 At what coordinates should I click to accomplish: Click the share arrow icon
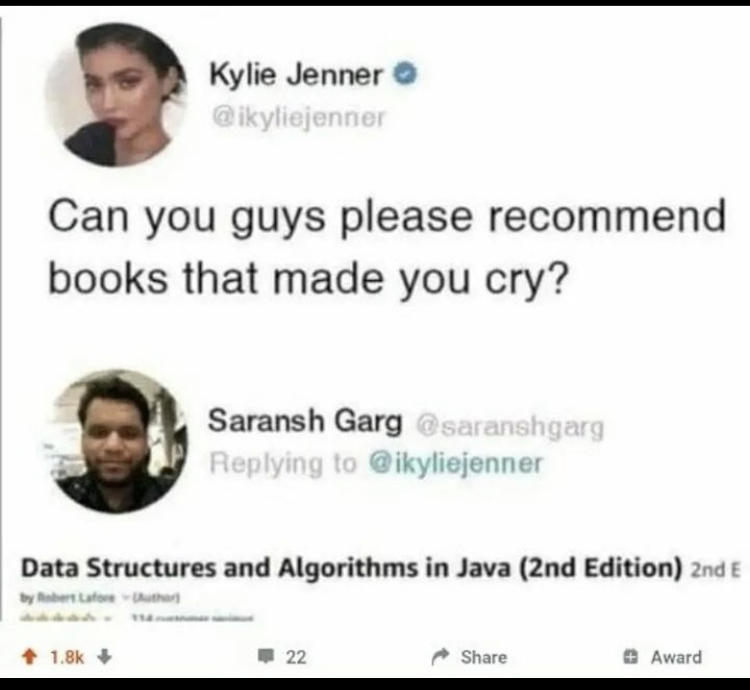coord(440,657)
